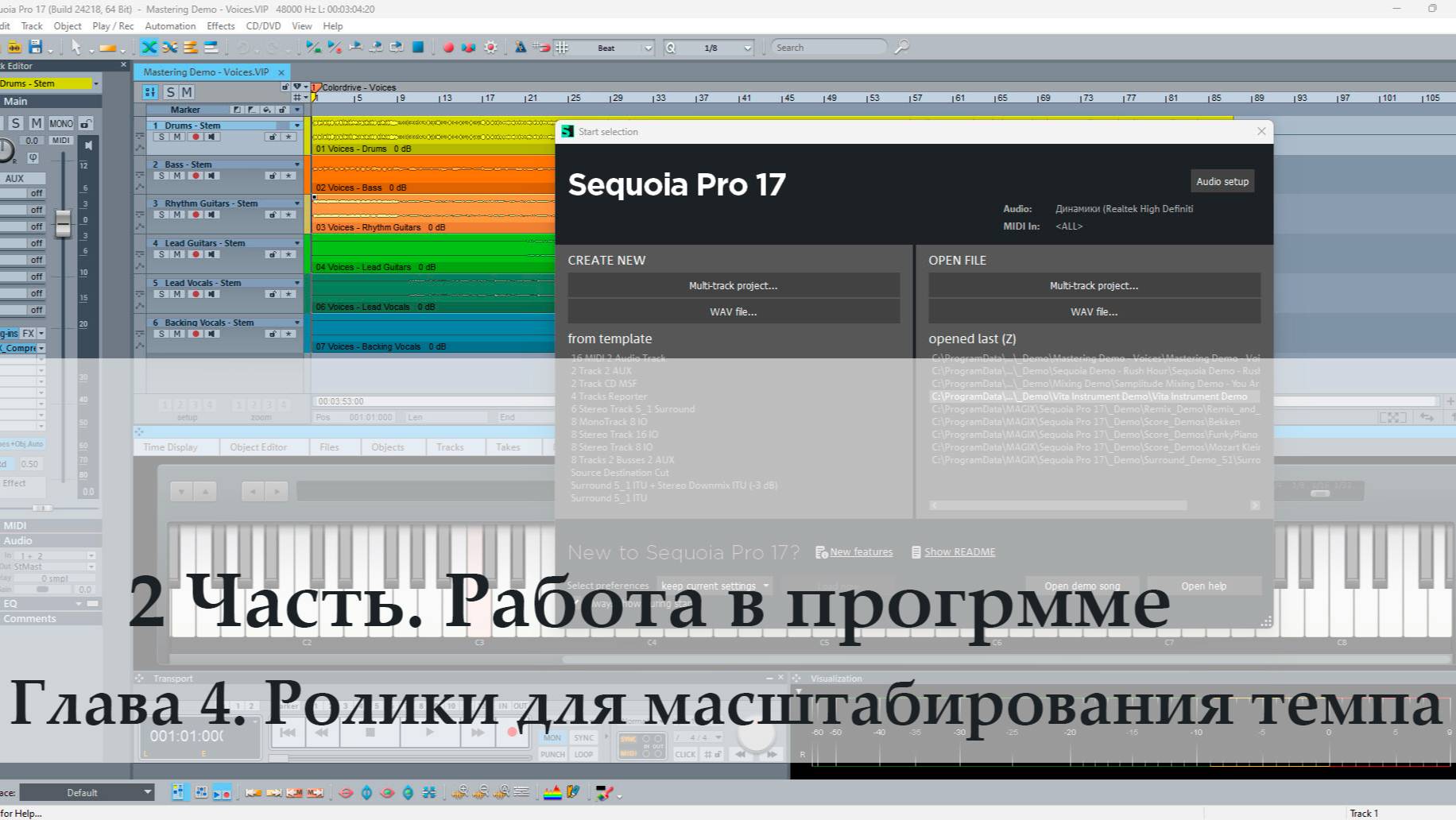This screenshot has width=1456, height=820.
Task: Open the Beat grid dropdown
Action: point(648,48)
